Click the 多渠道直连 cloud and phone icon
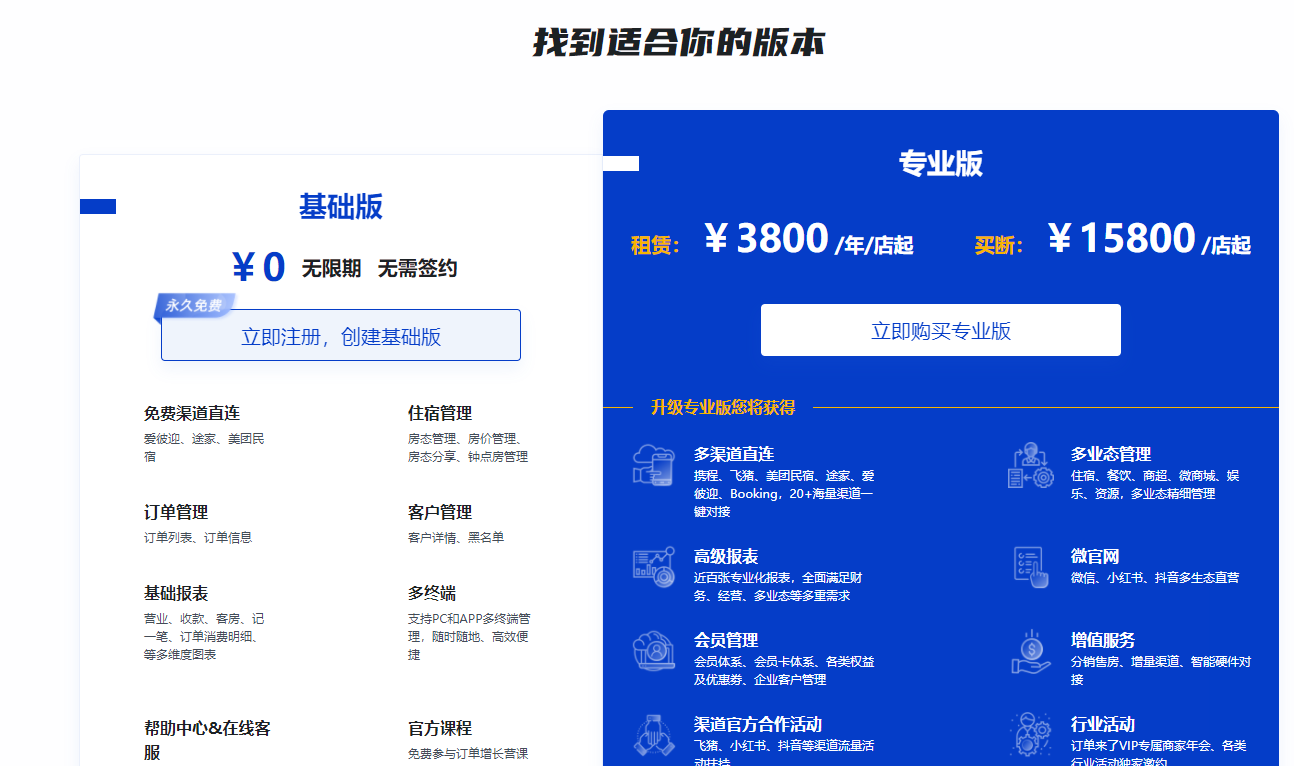Screen dimensions: 1294x766 click(654, 465)
